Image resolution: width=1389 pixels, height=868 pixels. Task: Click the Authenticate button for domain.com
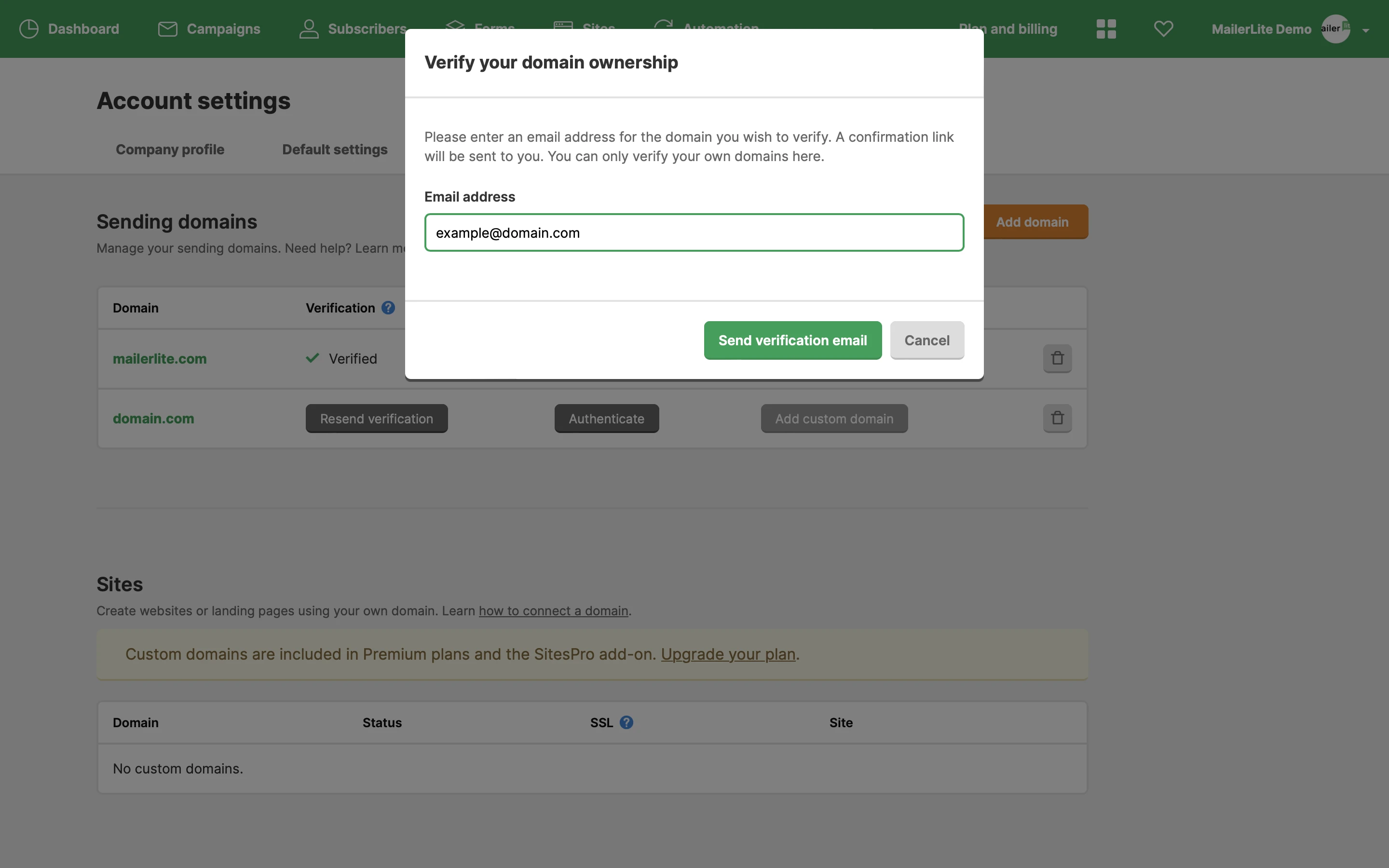[x=606, y=419]
